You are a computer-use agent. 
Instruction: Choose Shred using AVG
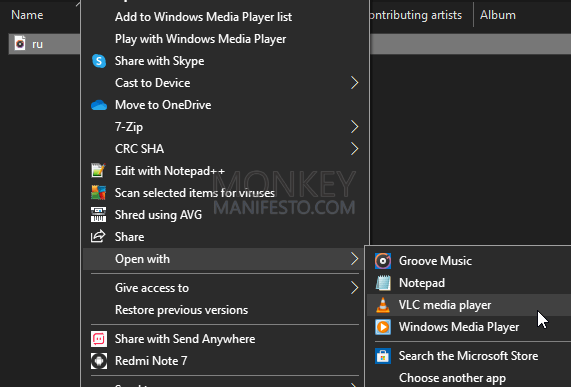click(x=158, y=215)
